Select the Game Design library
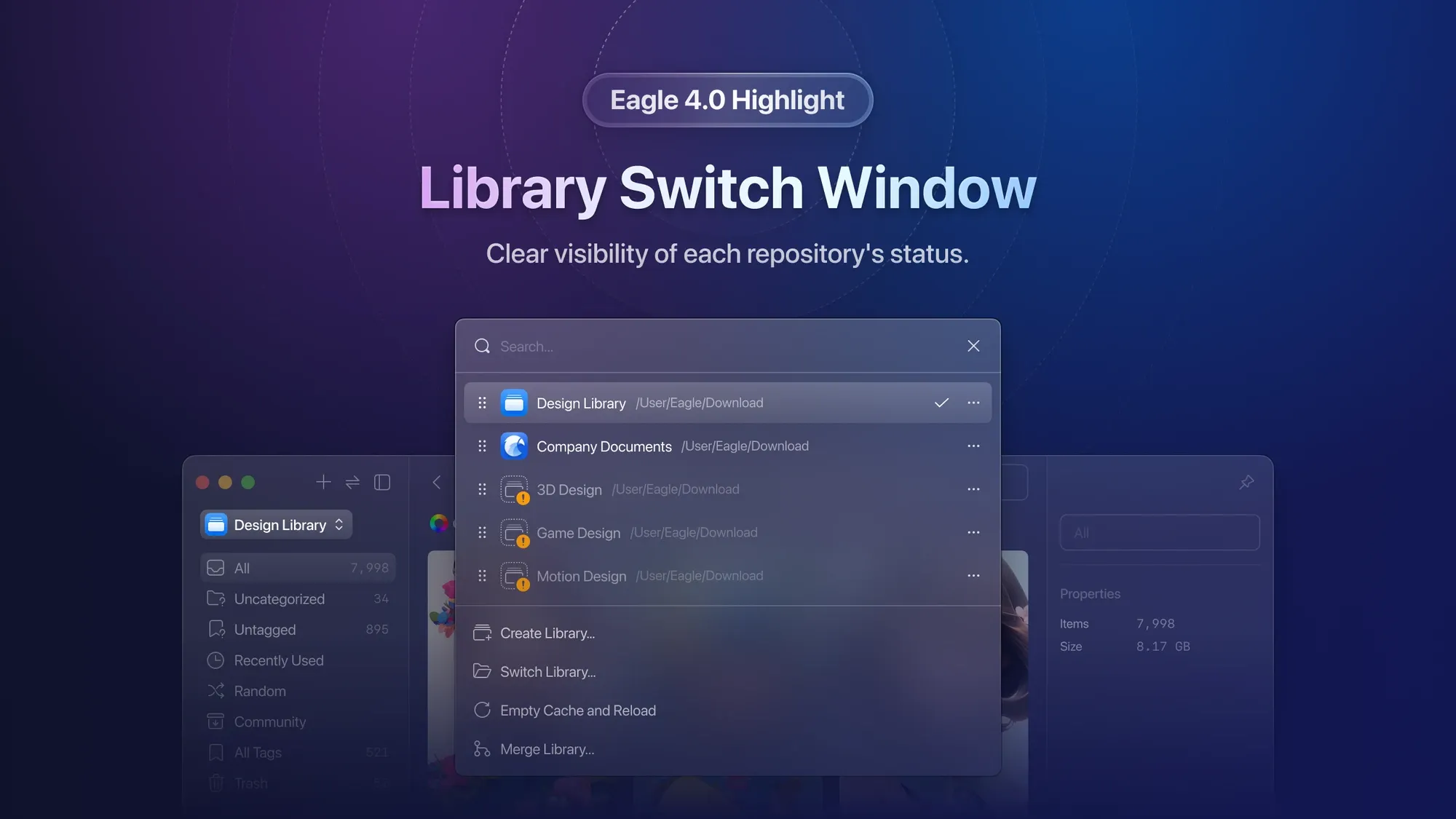The height and width of the screenshot is (819, 1456). (x=727, y=532)
